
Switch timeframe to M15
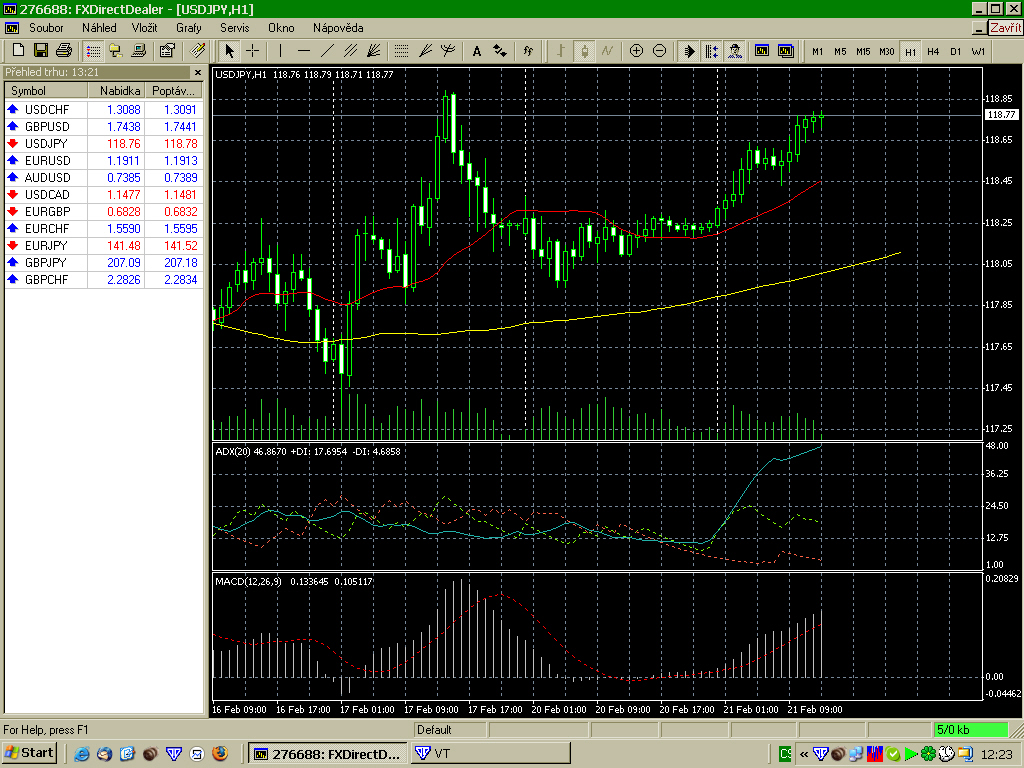tap(863, 51)
